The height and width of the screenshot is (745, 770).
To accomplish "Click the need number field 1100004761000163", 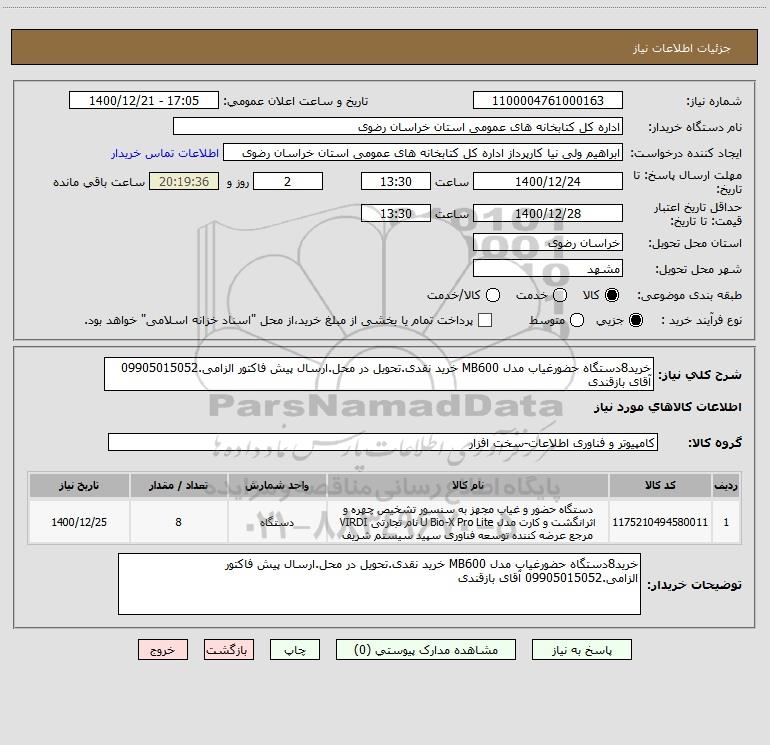I will coord(548,101).
